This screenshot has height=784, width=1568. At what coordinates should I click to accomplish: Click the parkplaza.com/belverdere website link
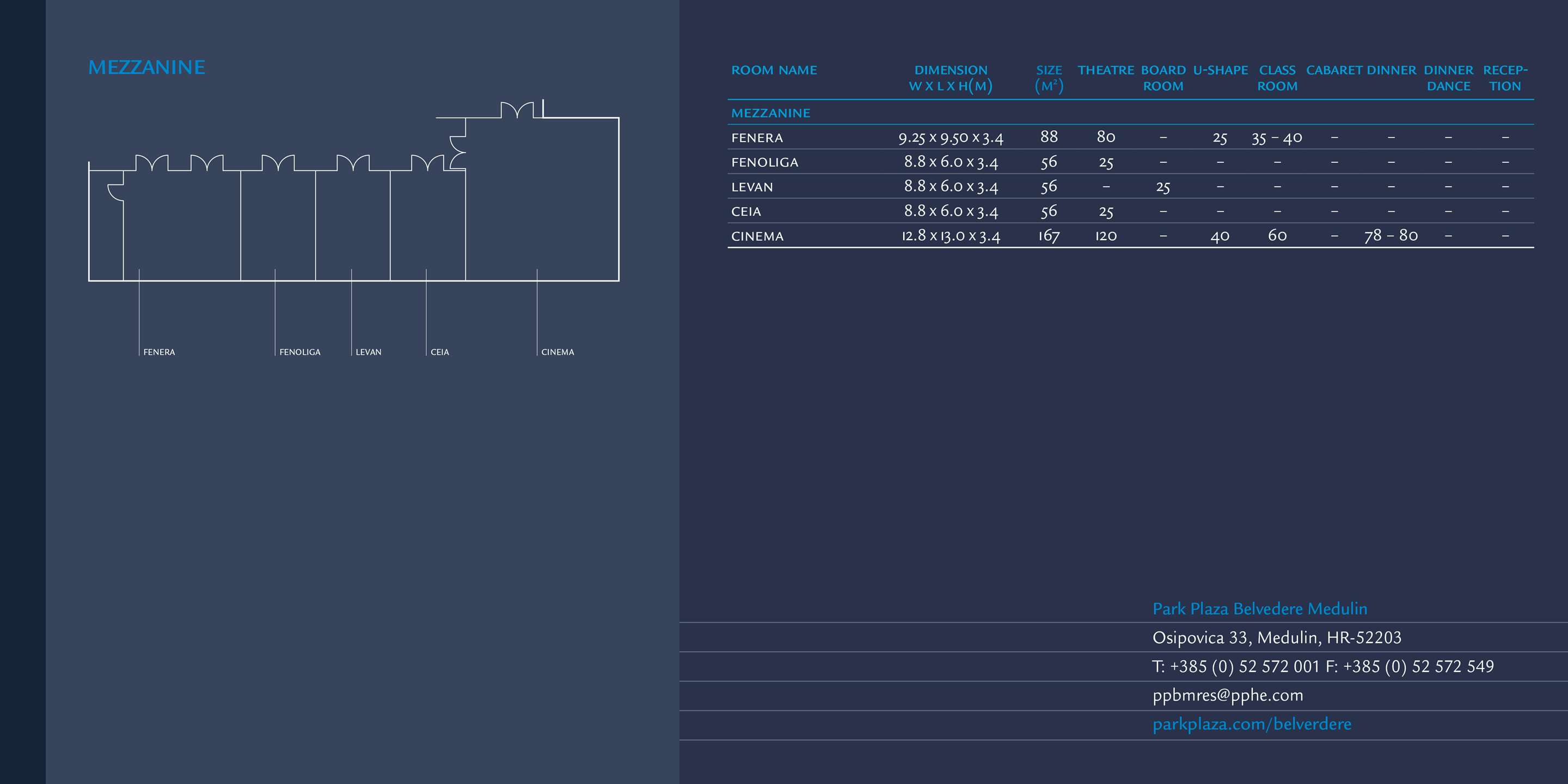pyautogui.click(x=1252, y=724)
